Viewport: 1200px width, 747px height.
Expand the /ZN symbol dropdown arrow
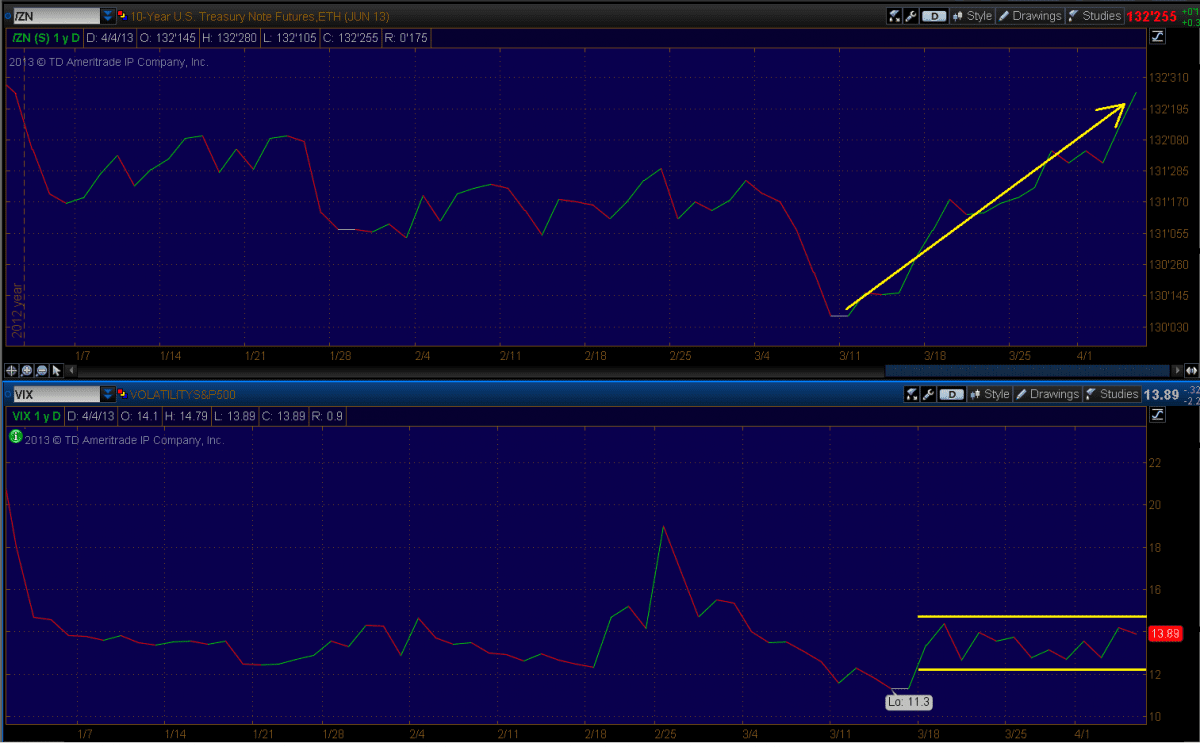[107, 16]
